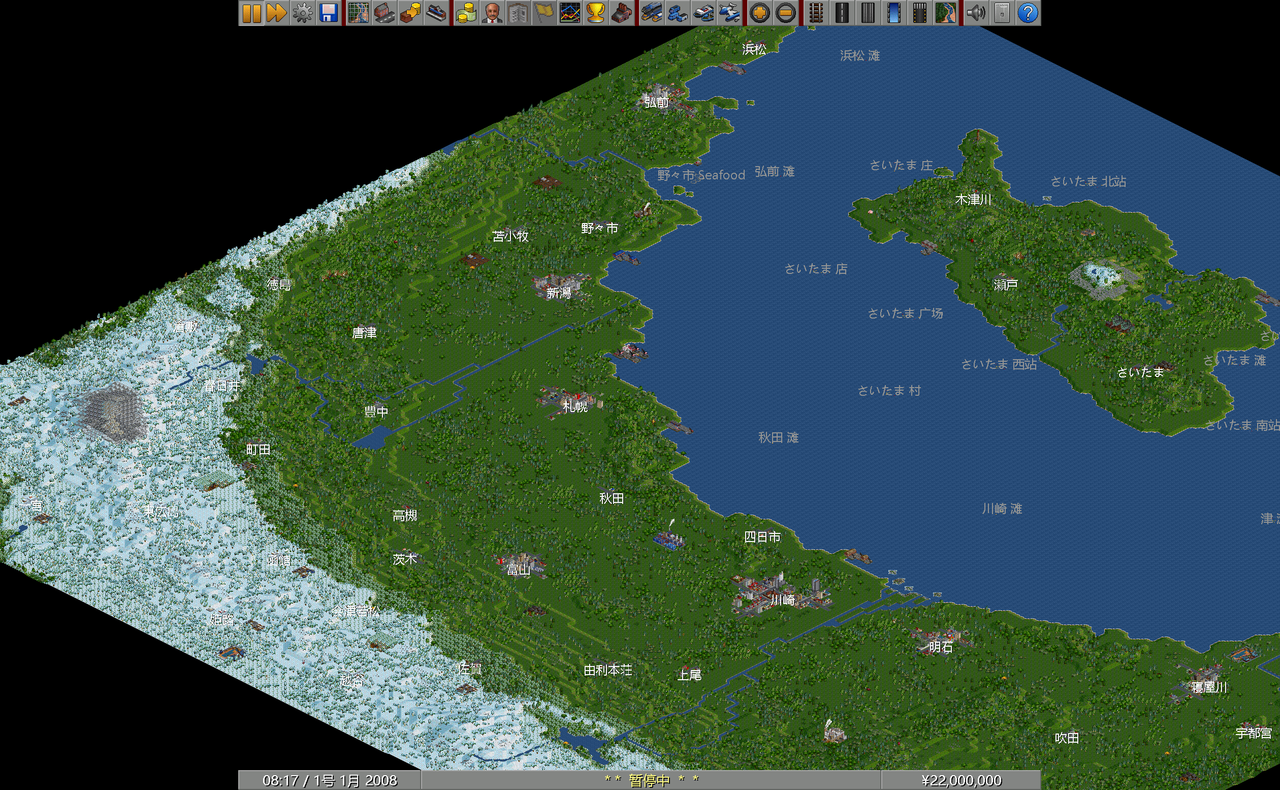Select the 苫小牧 town label
The height and width of the screenshot is (790, 1280).
tap(510, 236)
